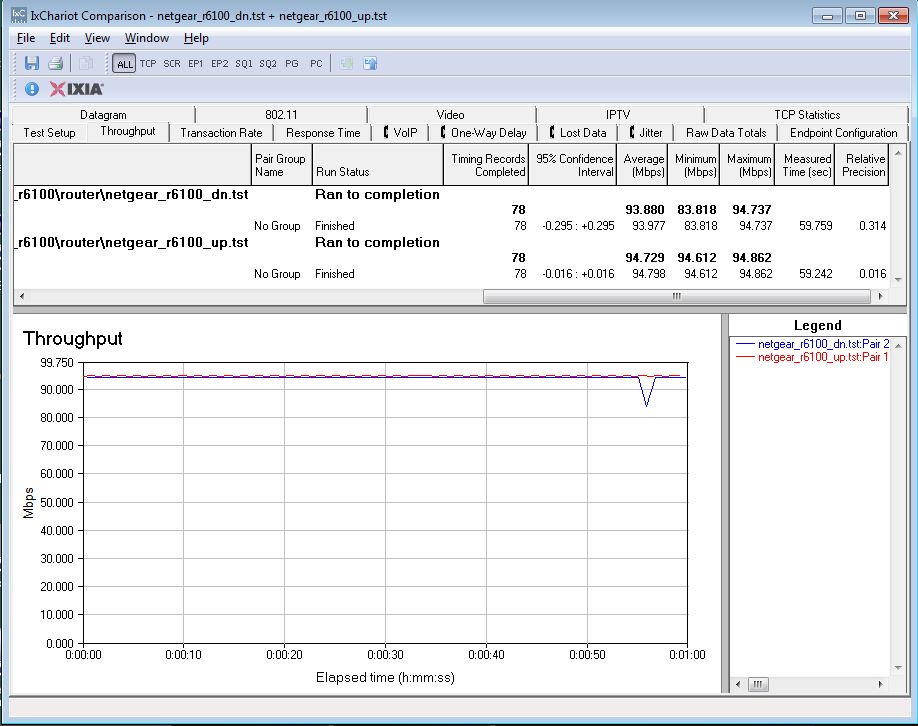This screenshot has height=726, width=918.
Task: Switch to the 802.11 tab
Action: click(281, 115)
